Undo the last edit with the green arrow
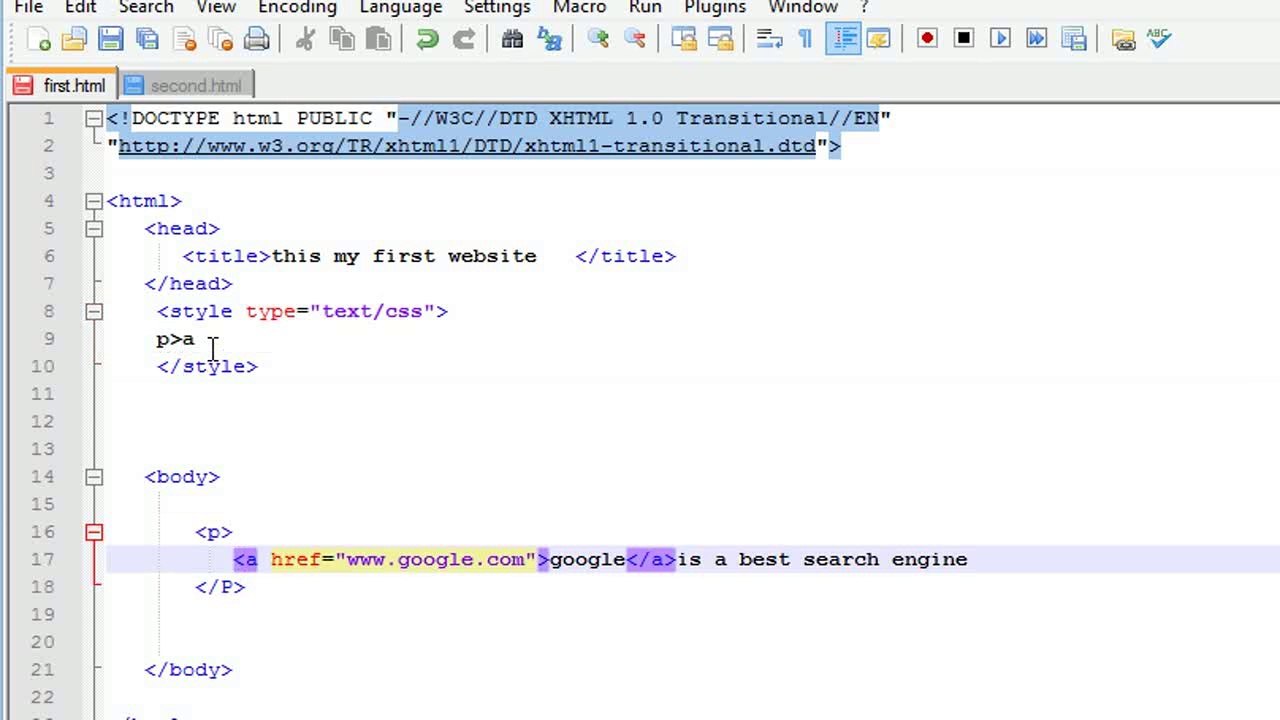Image resolution: width=1280 pixels, height=720 pixels. [x=427, y=39]
